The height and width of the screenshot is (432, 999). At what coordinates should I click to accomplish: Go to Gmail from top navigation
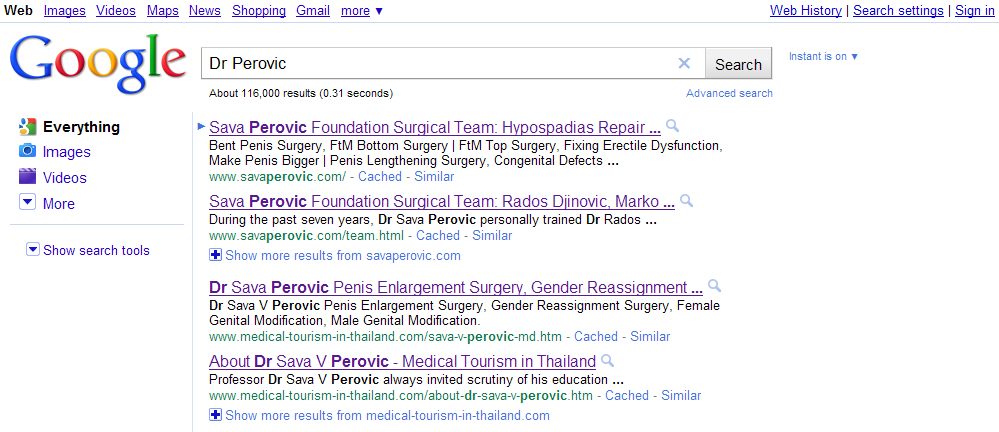pos(313,11)
